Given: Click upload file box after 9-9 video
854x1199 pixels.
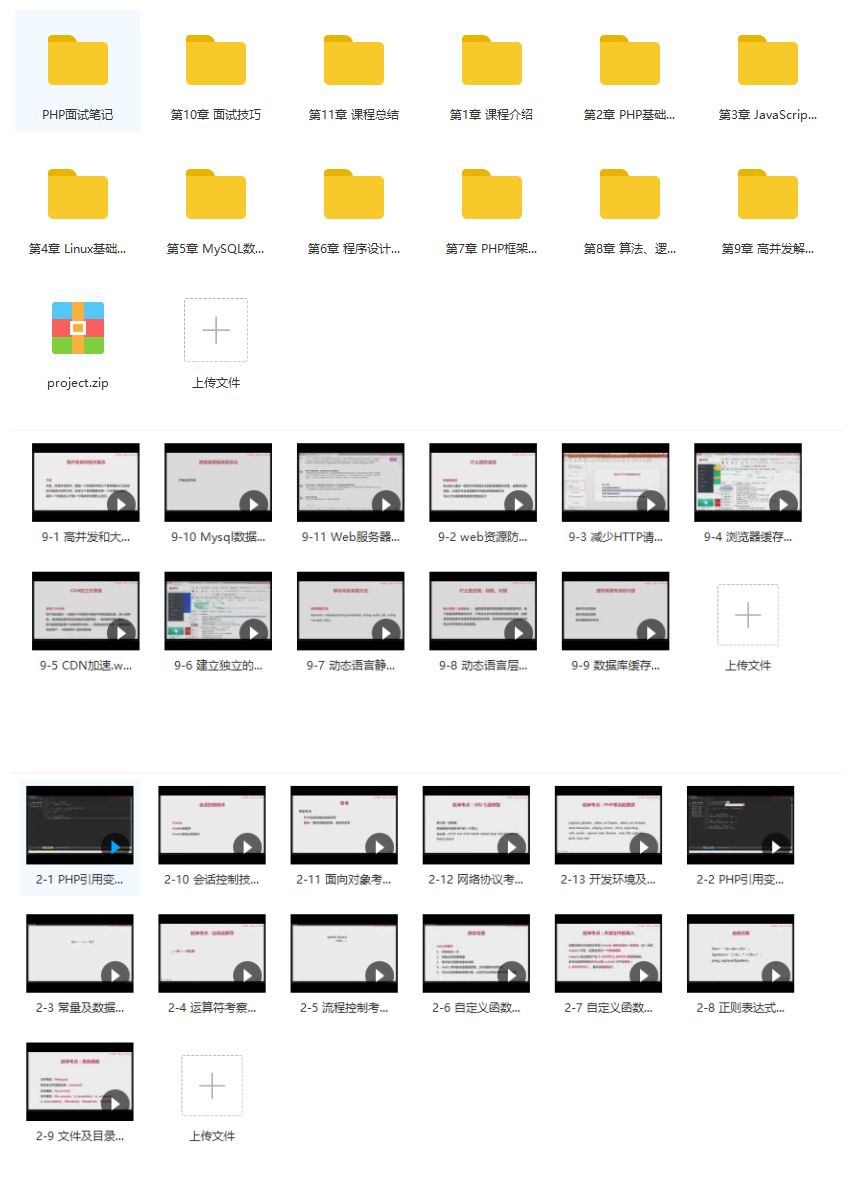Looking at the screenshot, I should (x=748, y=615).
